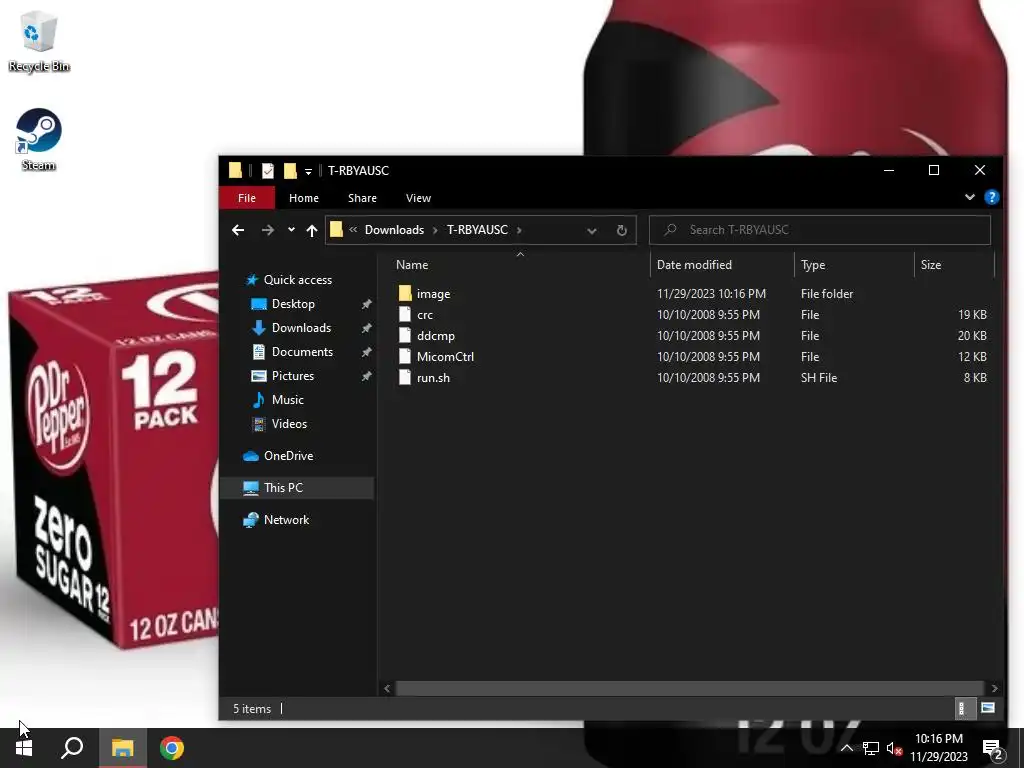Open OneDrive in the navigation pane
This screenshot has width=1024, height=768.
click(x=288, y=456)
